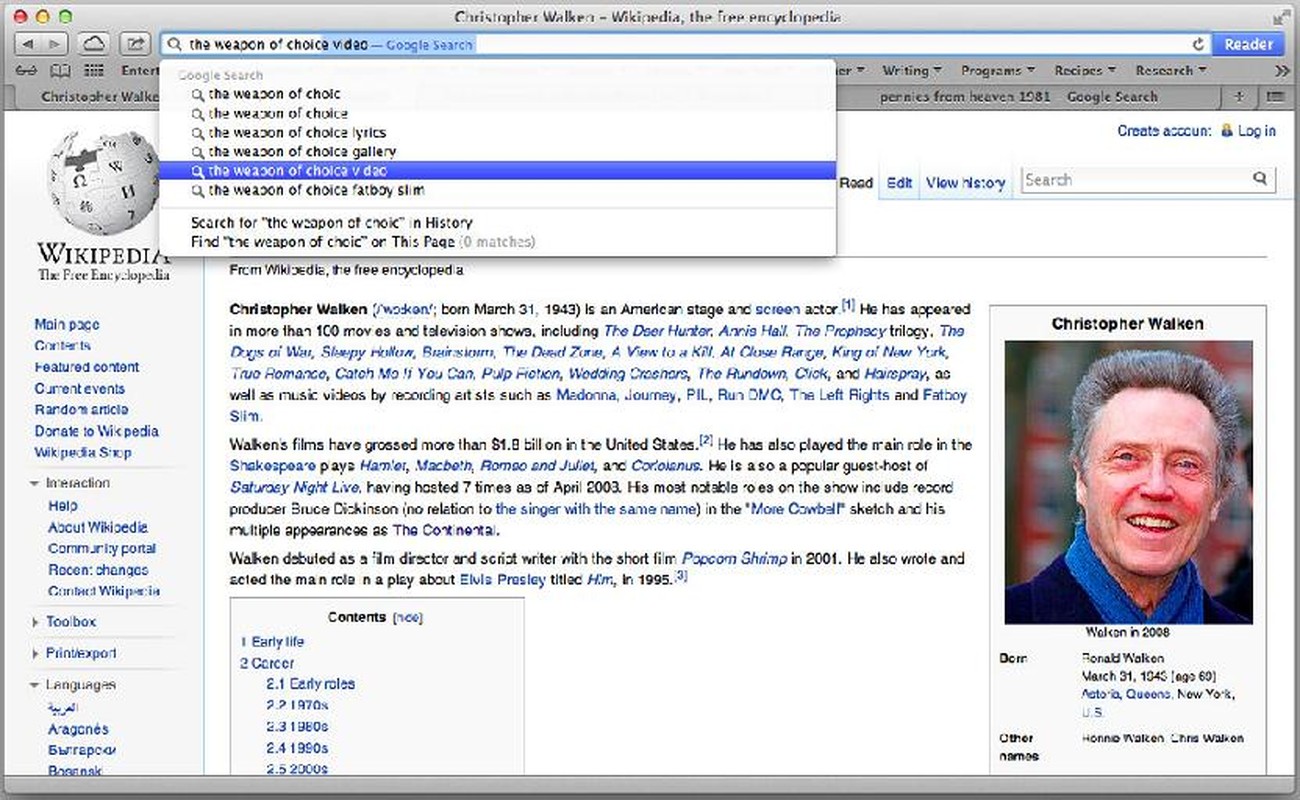Open the Random article sidebar link
Screen dimensions: 1300x800
tap(81, 409)
